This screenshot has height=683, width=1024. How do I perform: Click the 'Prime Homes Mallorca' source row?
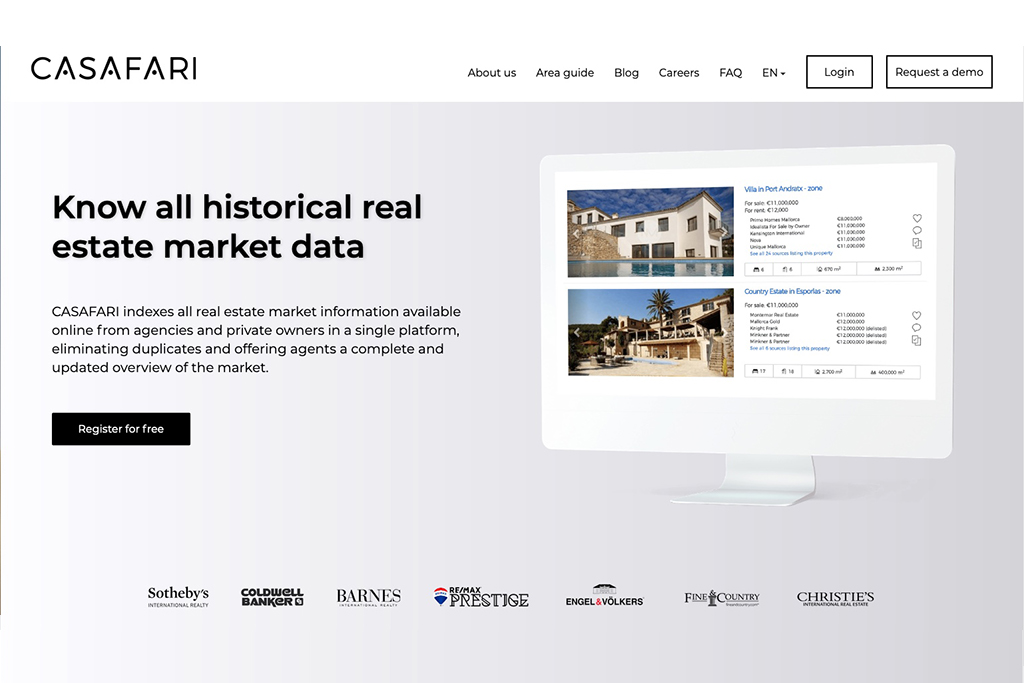(807, 219)
